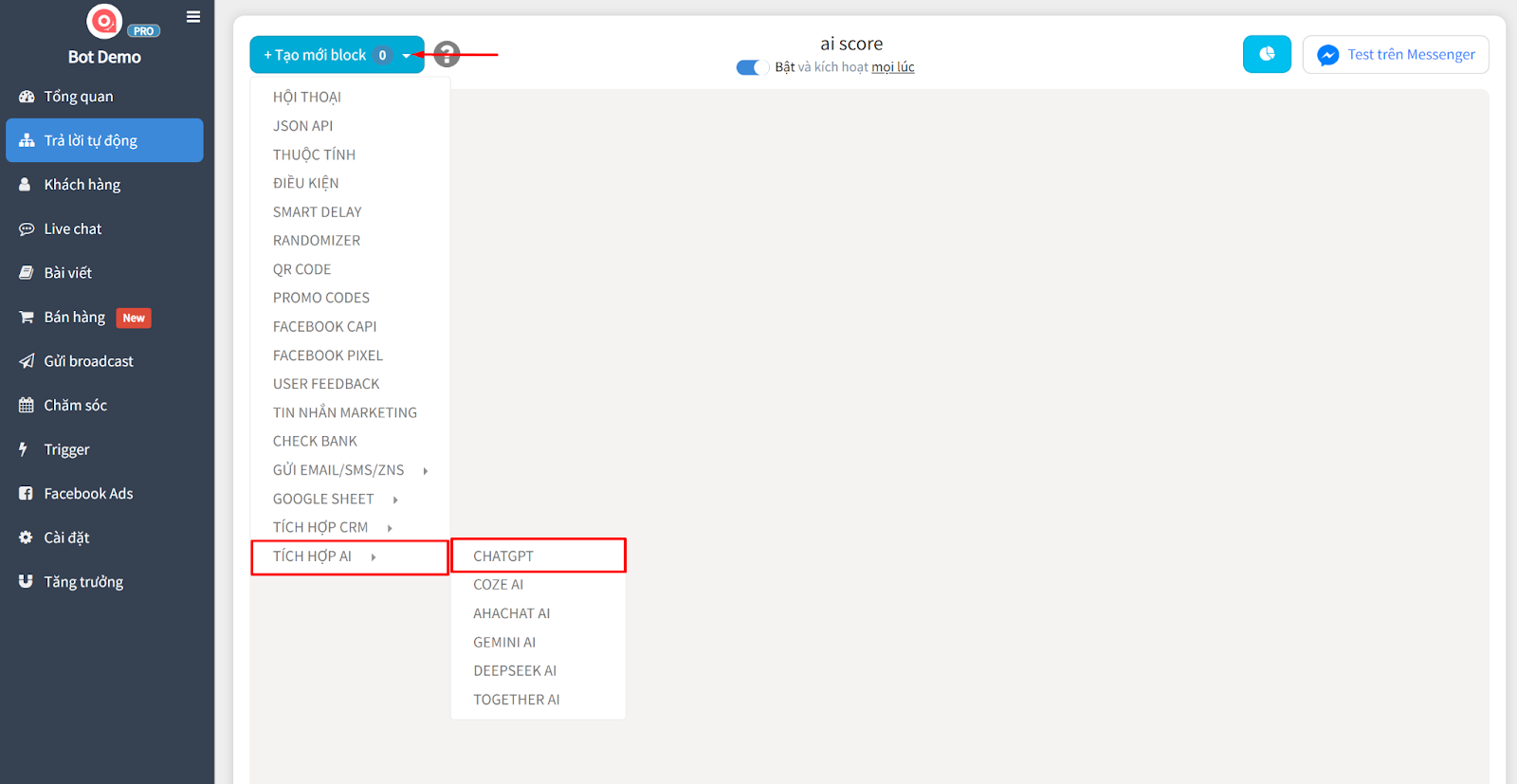Click the ai score title
The image size is (1517, 784).
point(851,44)
